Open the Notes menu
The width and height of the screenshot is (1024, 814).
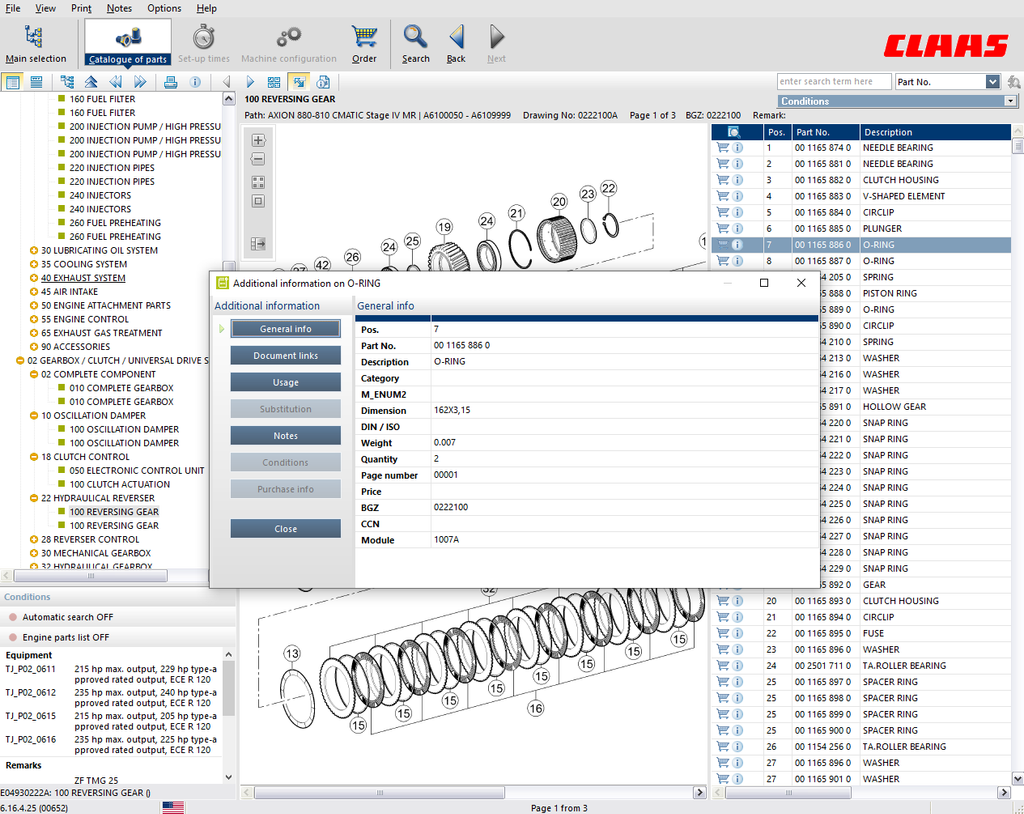119,8
